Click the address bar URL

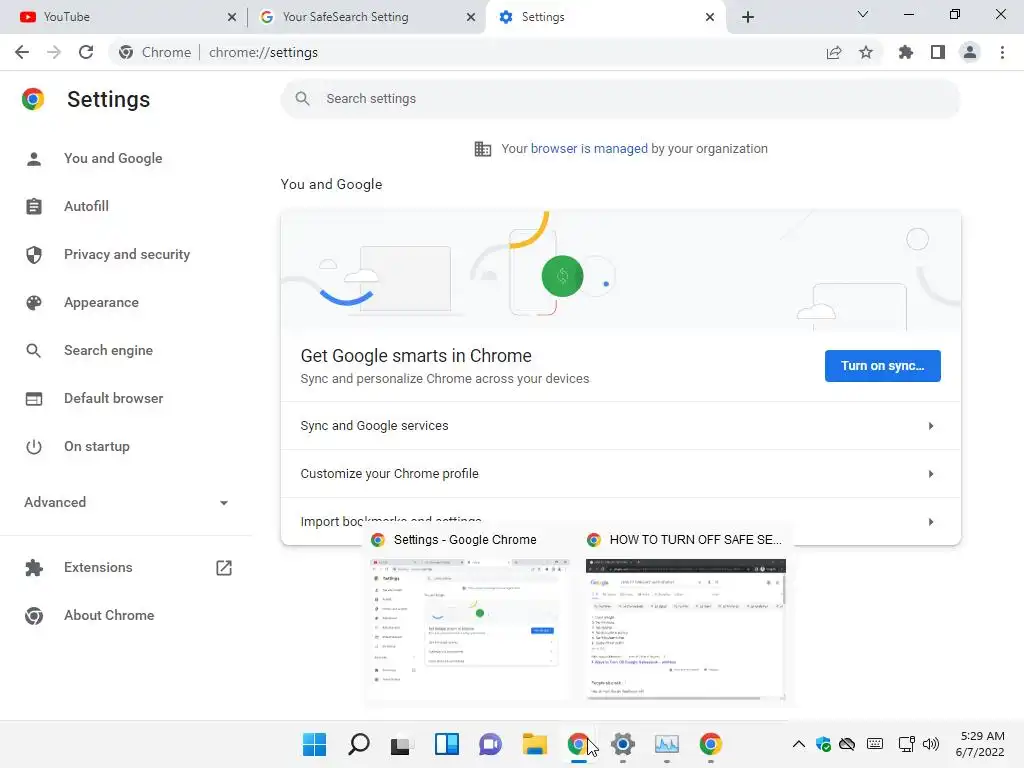[263, 52]
